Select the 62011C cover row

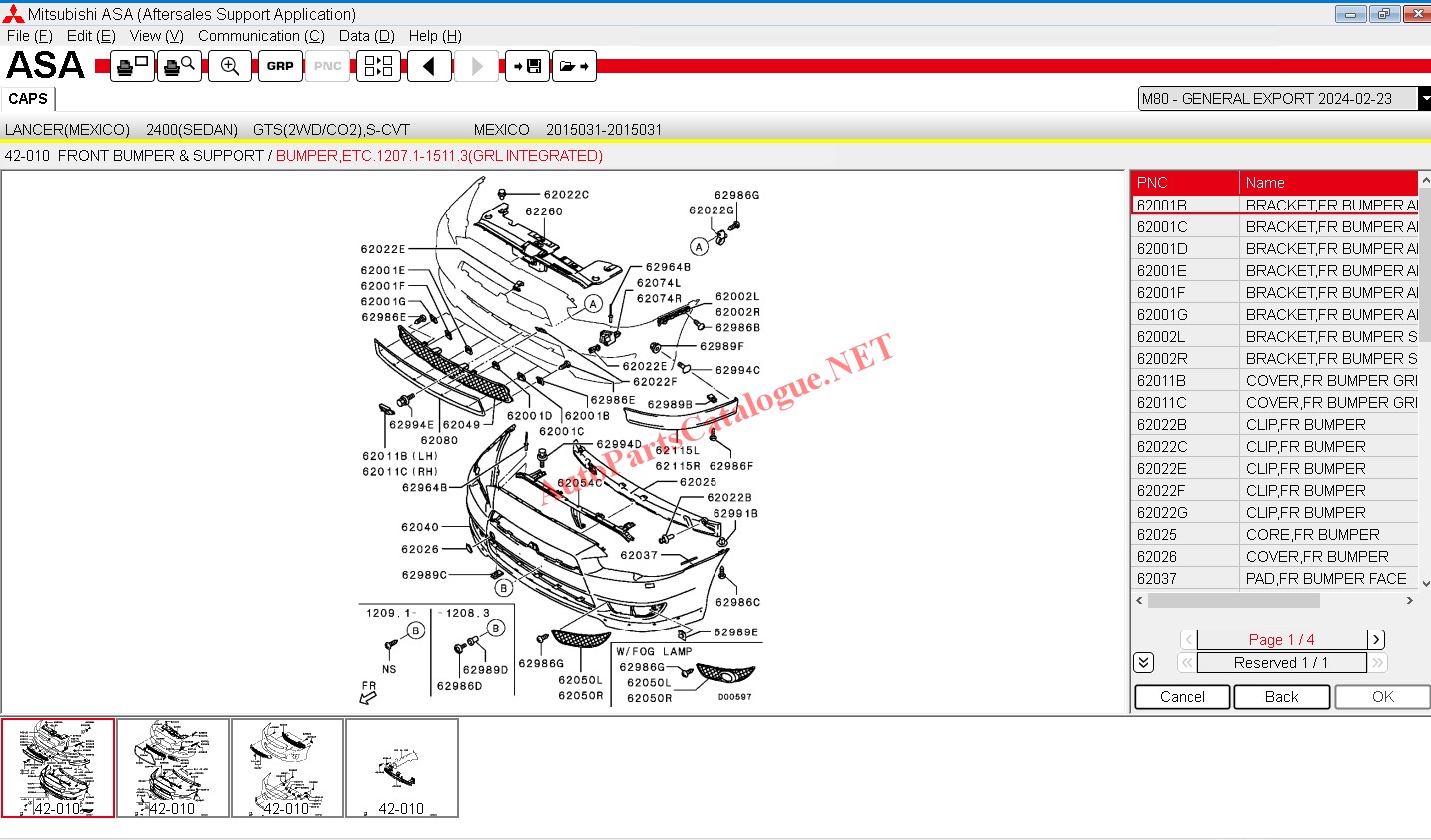click(x=1274, y=402)
